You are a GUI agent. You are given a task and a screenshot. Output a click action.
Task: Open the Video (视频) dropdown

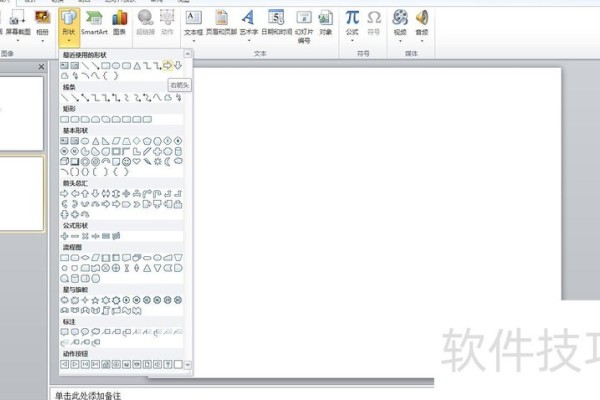point(400,26)
